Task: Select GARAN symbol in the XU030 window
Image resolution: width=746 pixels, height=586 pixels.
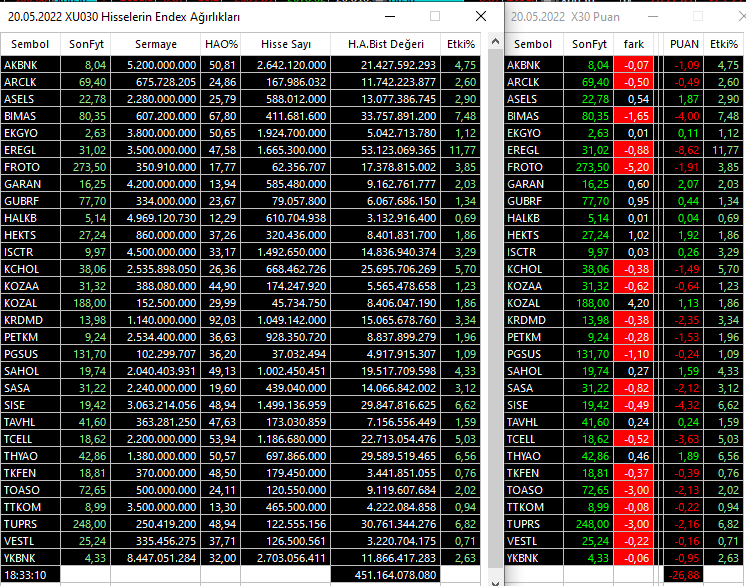Action: point(30,184)
